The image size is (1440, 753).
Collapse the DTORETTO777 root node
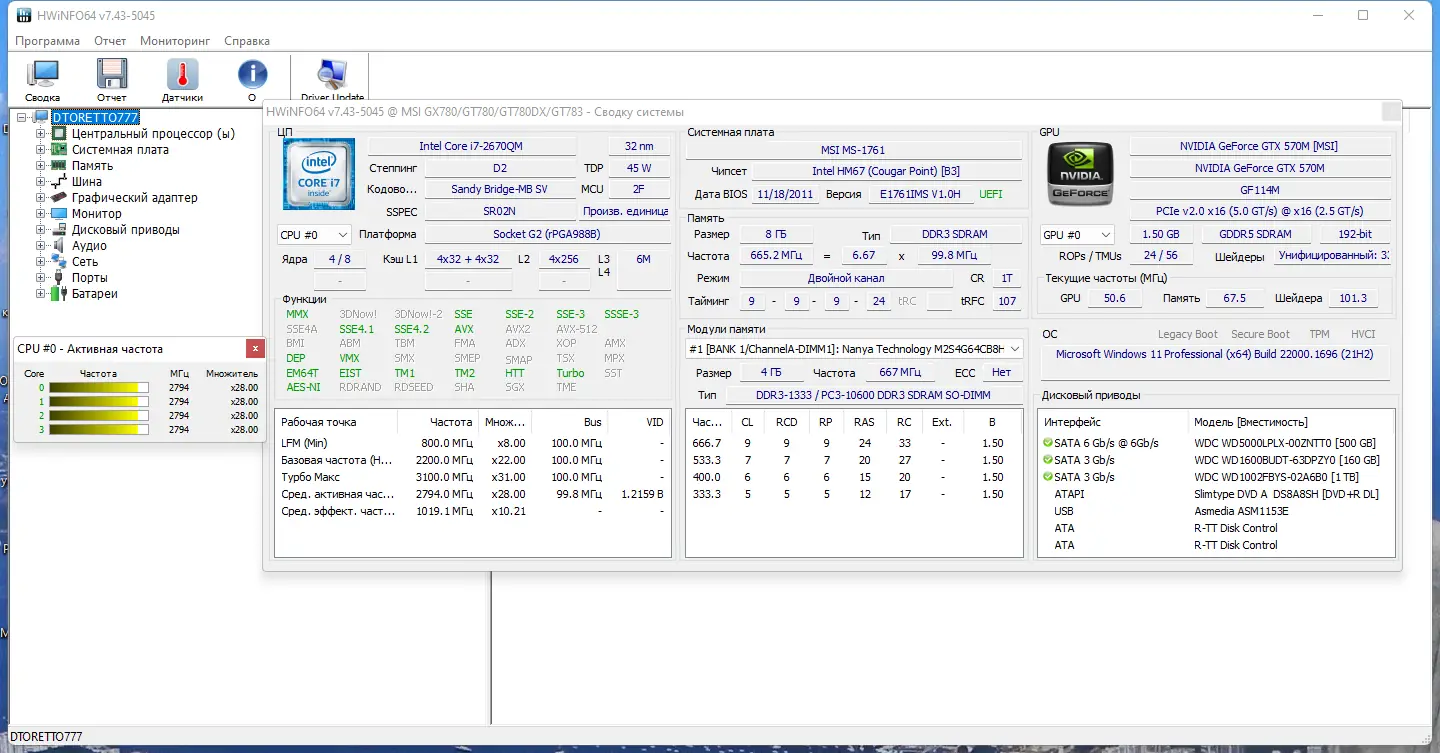coord(22,118)
